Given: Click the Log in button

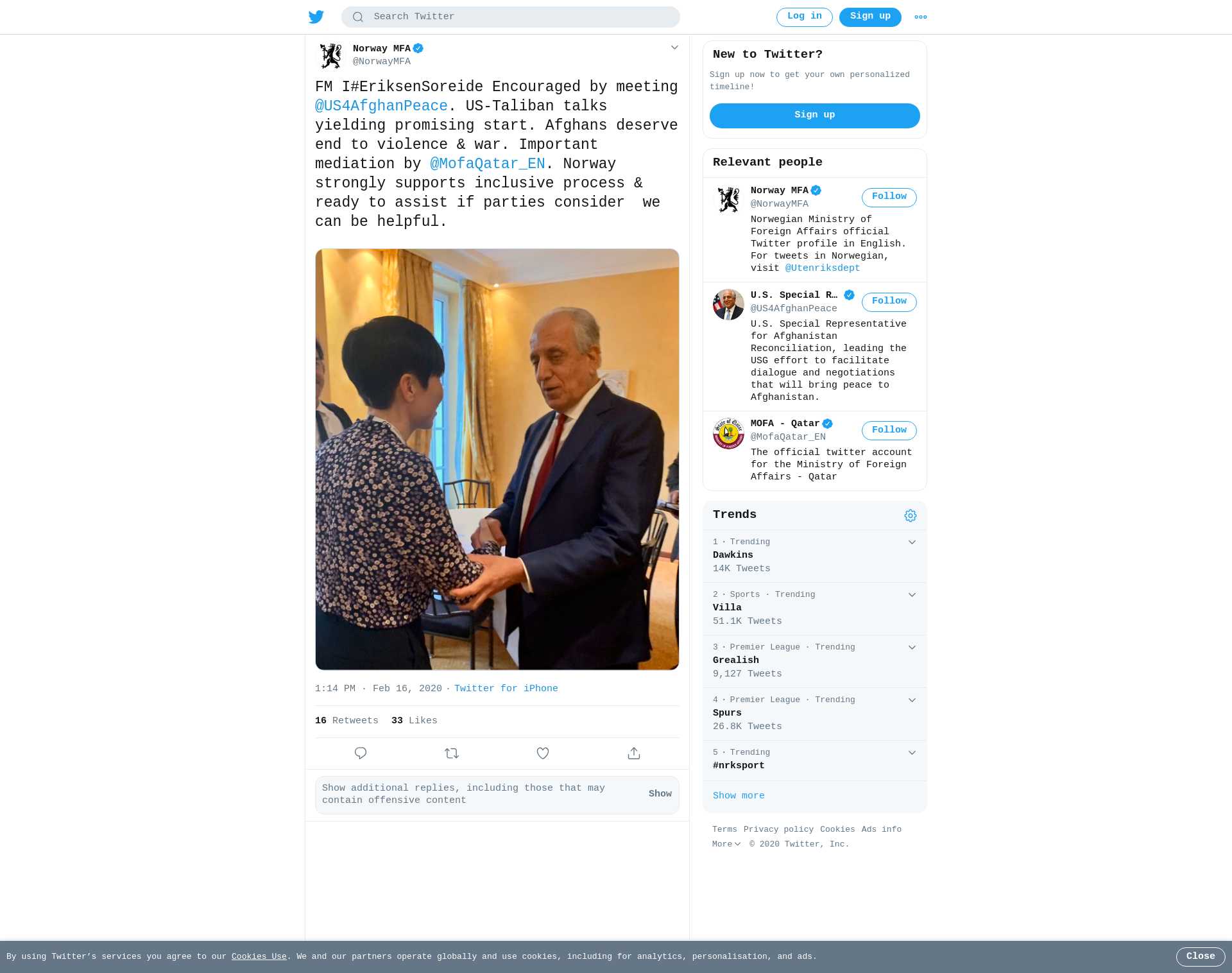Looking at the screenshot, I should click(x=804, y=17).
